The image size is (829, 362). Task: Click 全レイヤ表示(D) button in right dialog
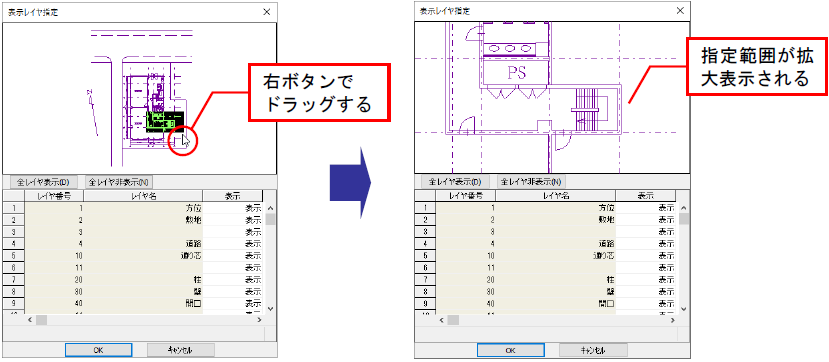pos(455,182)
